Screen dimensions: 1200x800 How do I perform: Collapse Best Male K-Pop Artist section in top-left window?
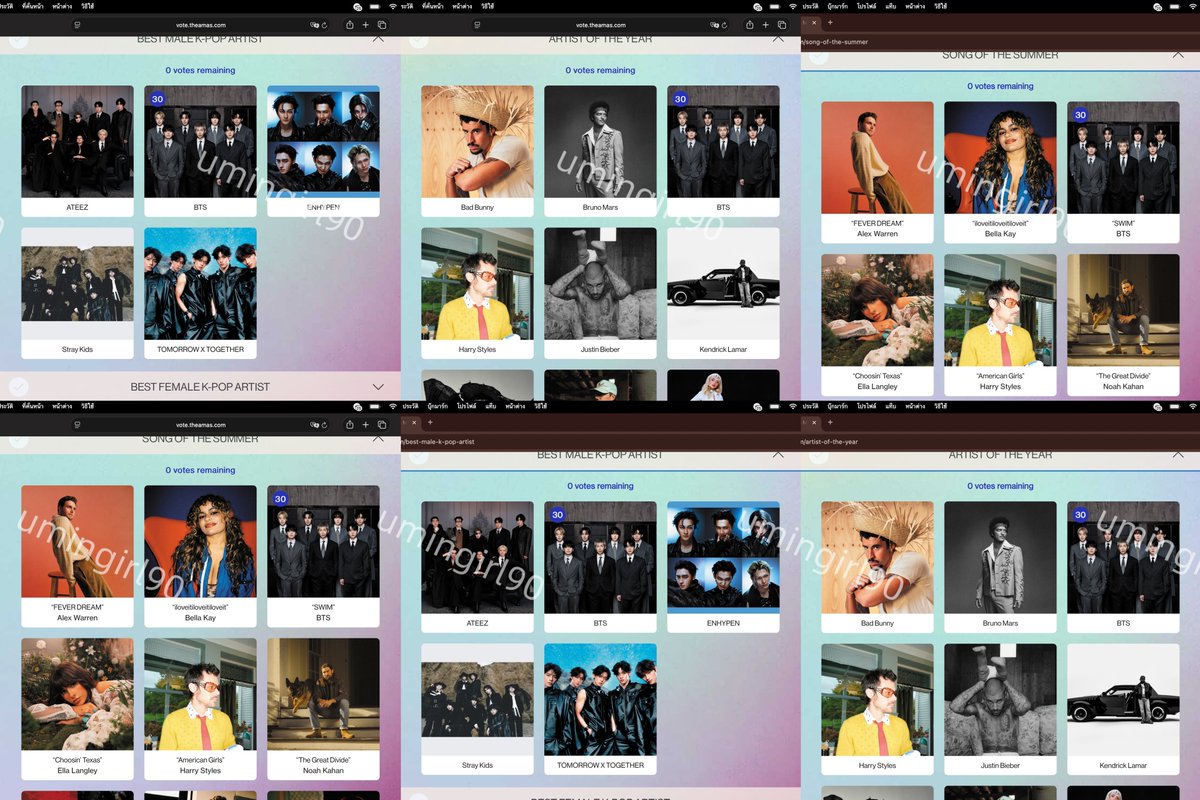click(x=377, y=38)
